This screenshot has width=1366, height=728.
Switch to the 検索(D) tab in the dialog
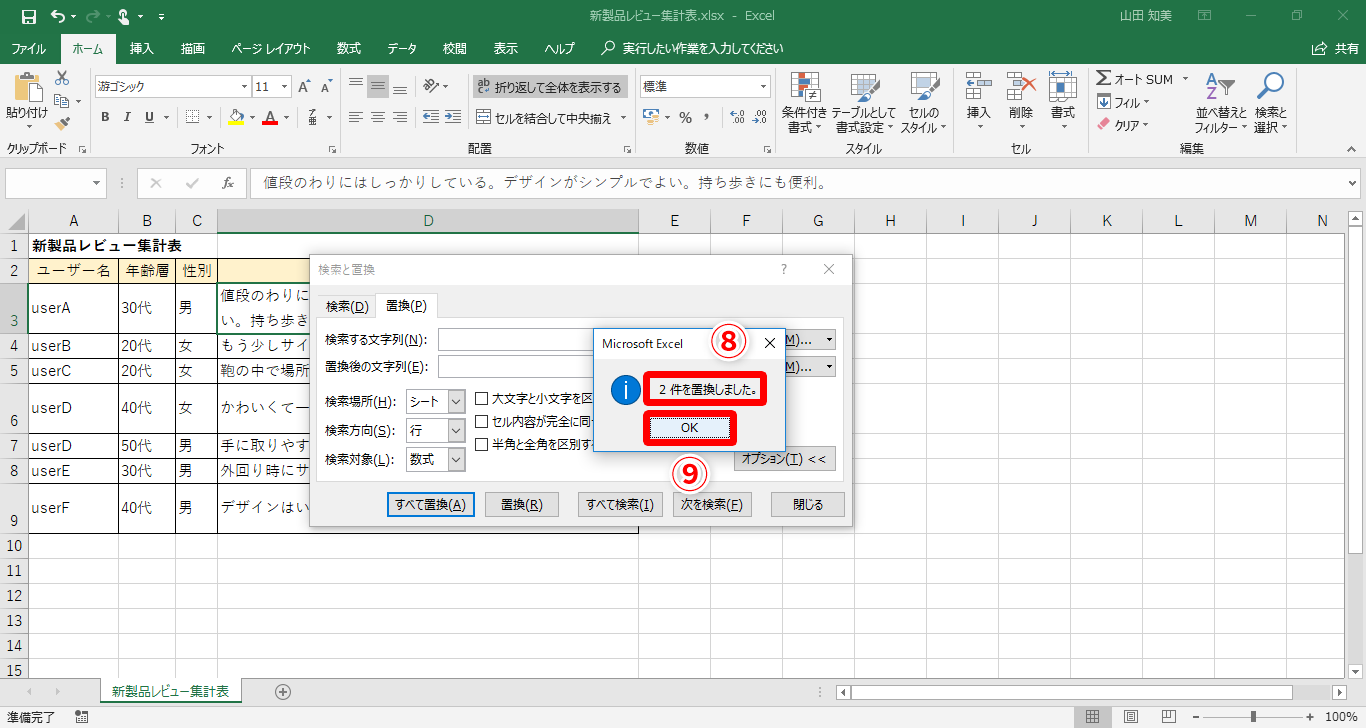[x=347, y=306]
